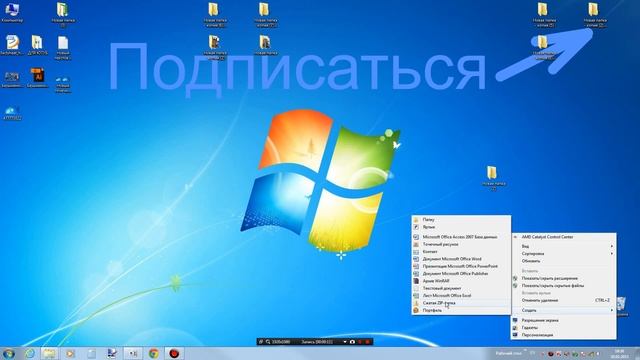Select the lone folder beside the Windows logo

(x=493, y=178)
